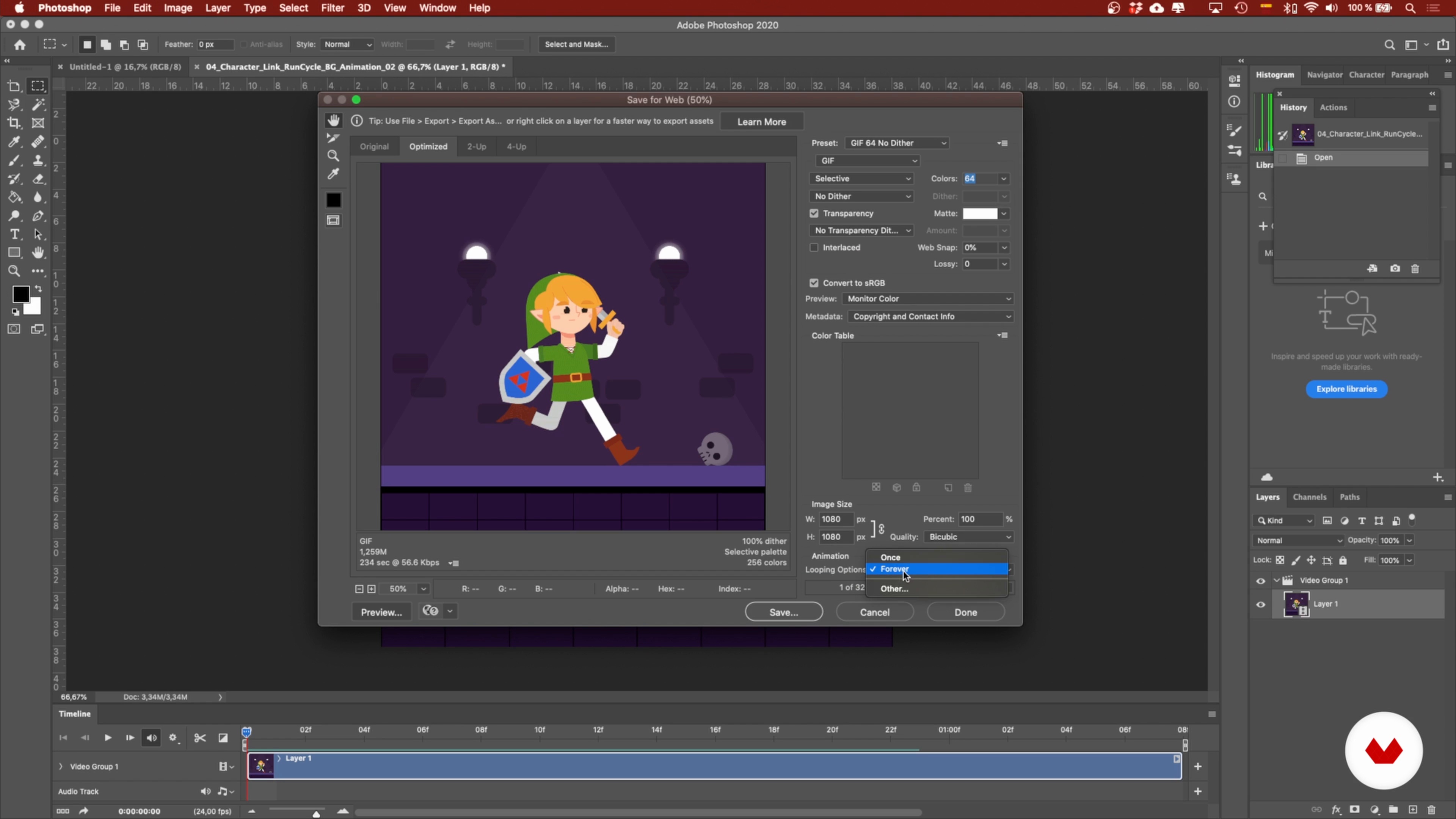Select the Hand tool in Save for Web dialog

point(334,121)
